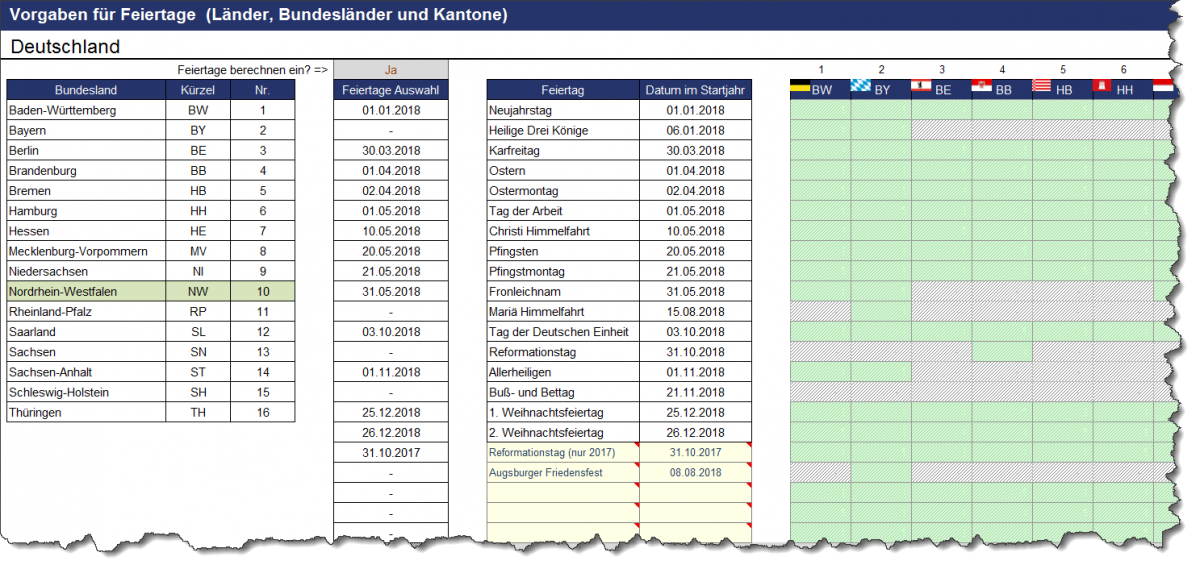Screen dimensions: 1200x569
Task: Select the '2. Weihnachtsfeiertag' cell
Action: pos(563,432)
